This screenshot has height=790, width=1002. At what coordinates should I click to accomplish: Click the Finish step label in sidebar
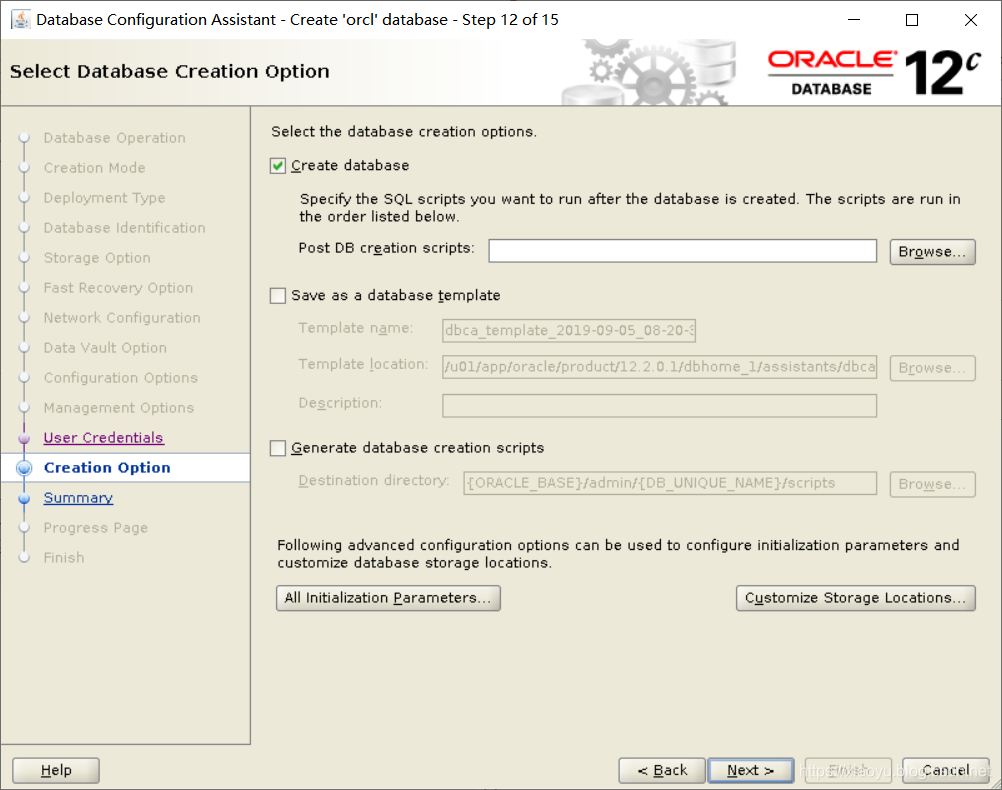[64, 558]
